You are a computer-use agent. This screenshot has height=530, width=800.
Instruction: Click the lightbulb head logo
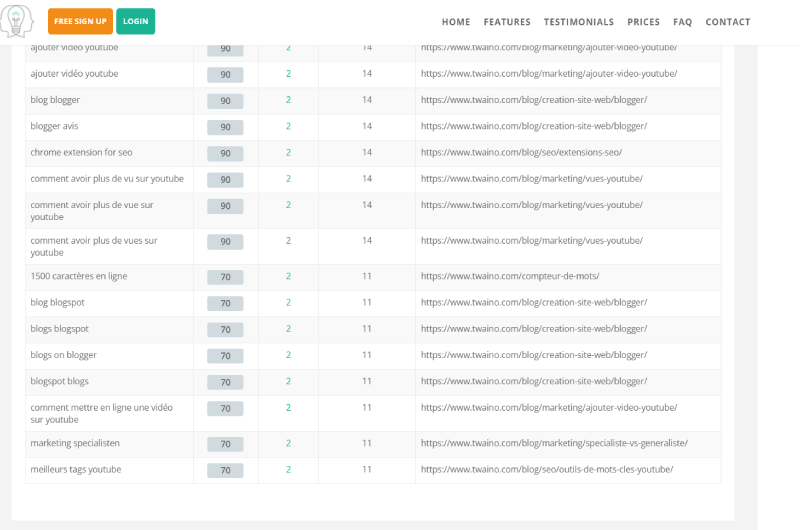coord(17,21)
